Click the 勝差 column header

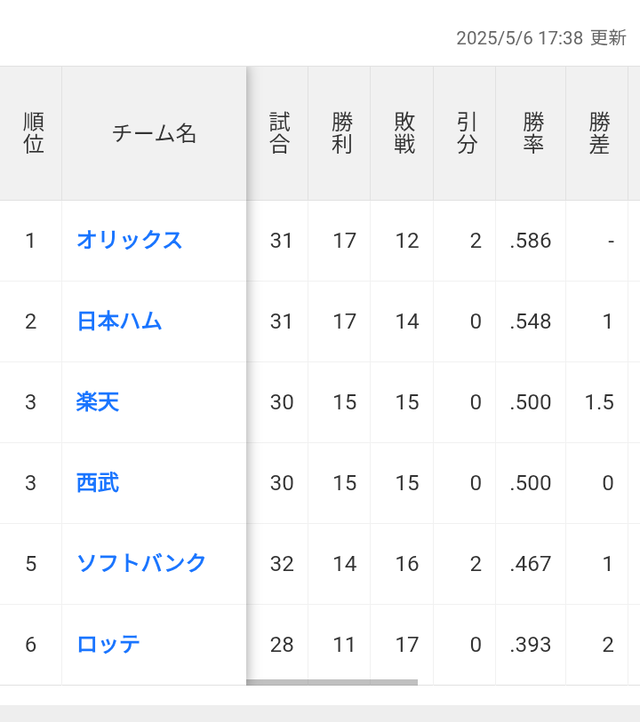coord(597,134)
